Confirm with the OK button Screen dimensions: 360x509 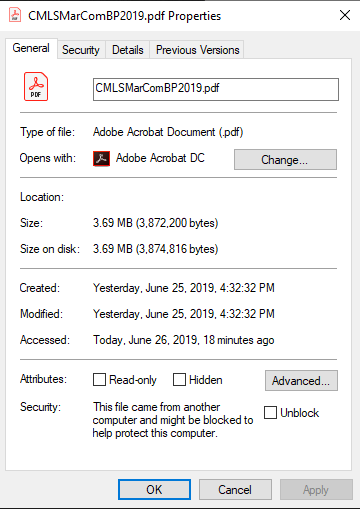[154, 490]
